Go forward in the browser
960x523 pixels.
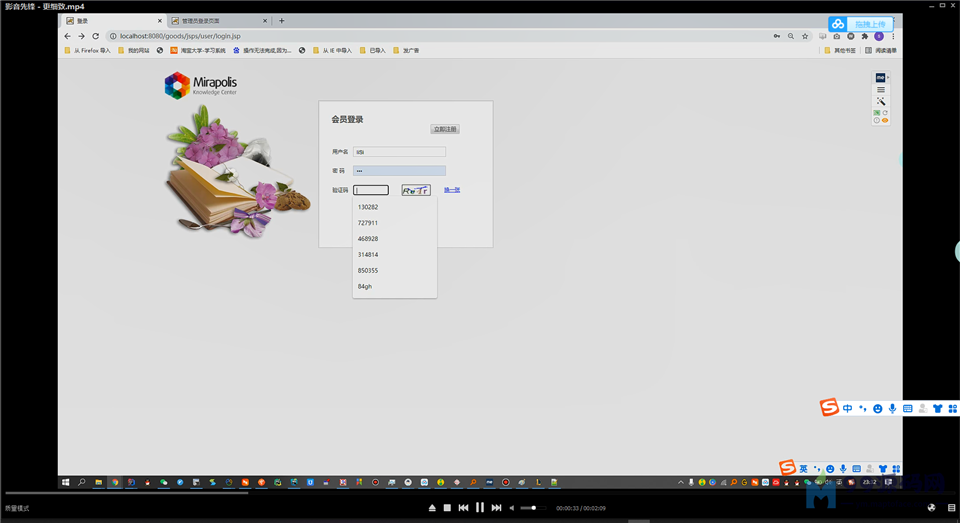pyautogui.click(x=81, y=36)
